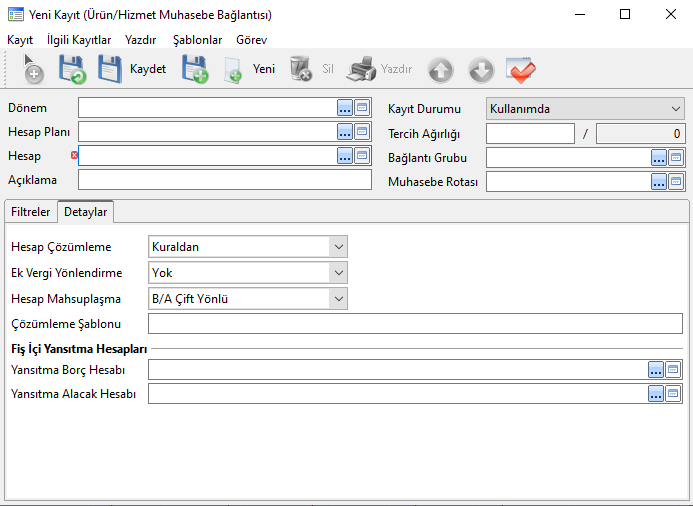Image resolution: width=693 pixels, height=506 pixels.
Task: Open the Hesap Mahsuplaşma combo box
Action: click(247, 298)
